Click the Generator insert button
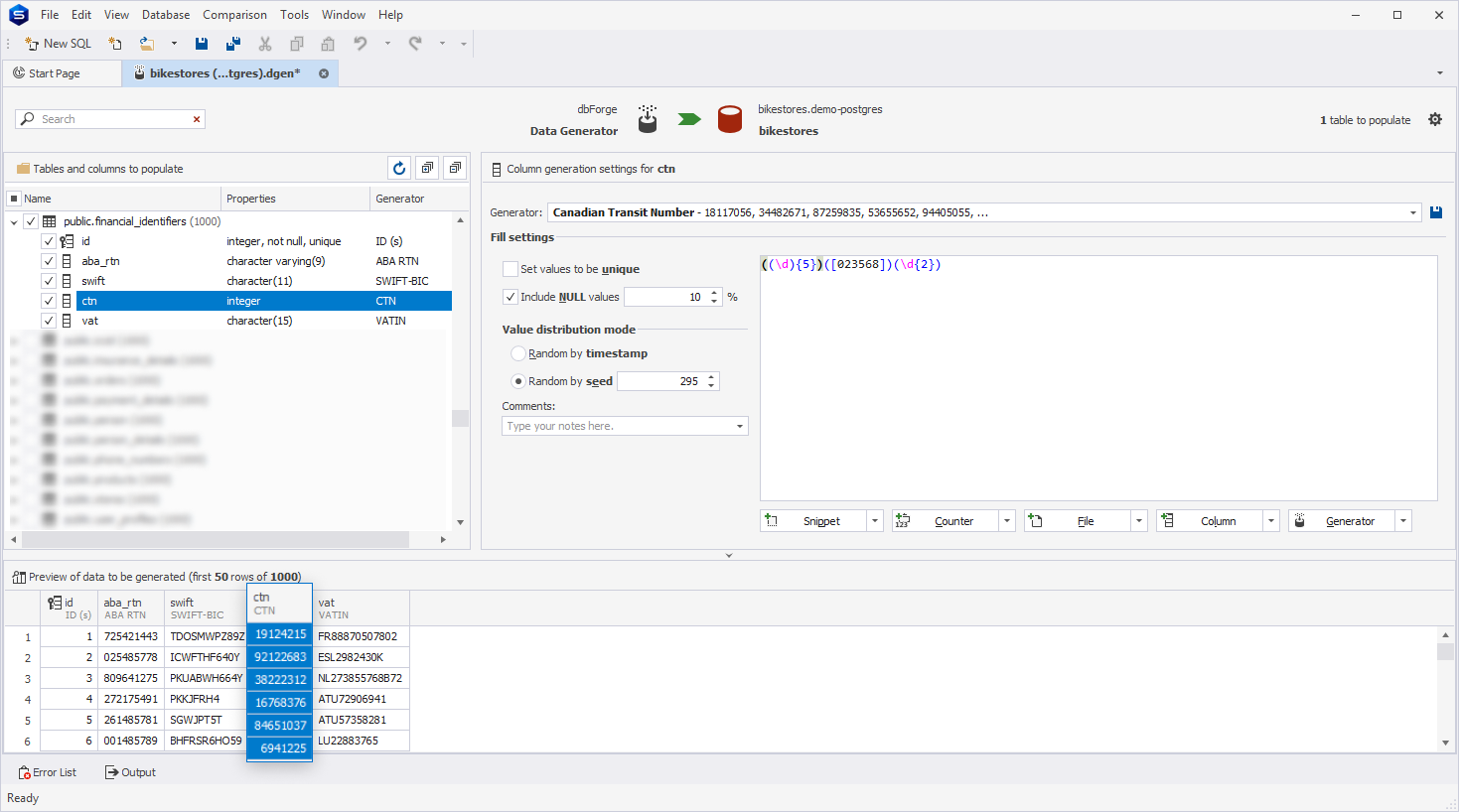This screenshot has height=812, width=1459. pyautogui.click(x=1342, y=521)
